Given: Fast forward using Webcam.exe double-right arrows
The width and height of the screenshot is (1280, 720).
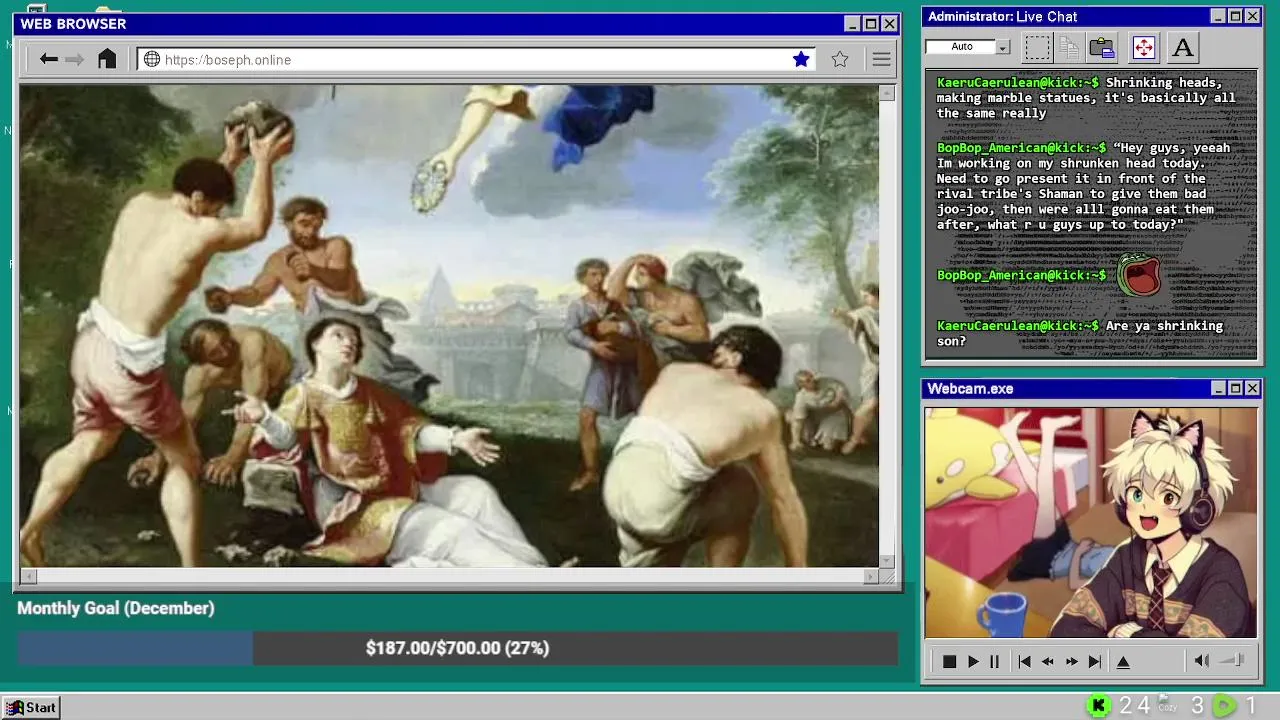Looking at the screenshot, I should (1071, 661).
